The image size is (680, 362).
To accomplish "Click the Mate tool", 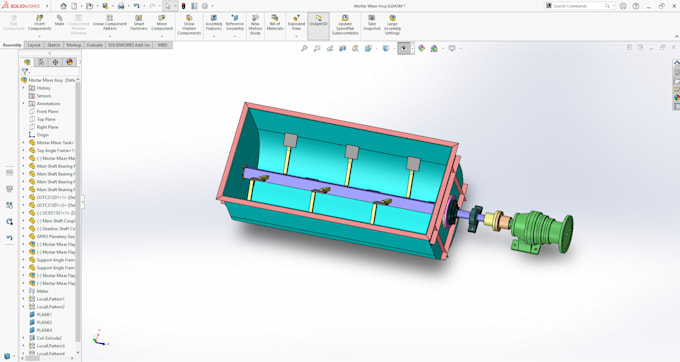I will point(59,20).
